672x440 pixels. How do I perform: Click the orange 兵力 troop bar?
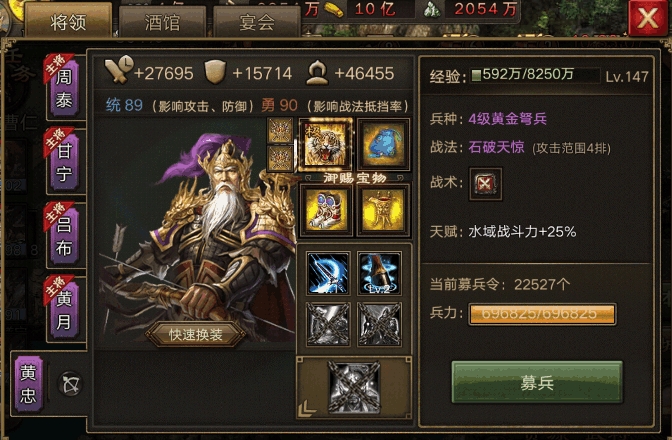[x=542, y=314]
